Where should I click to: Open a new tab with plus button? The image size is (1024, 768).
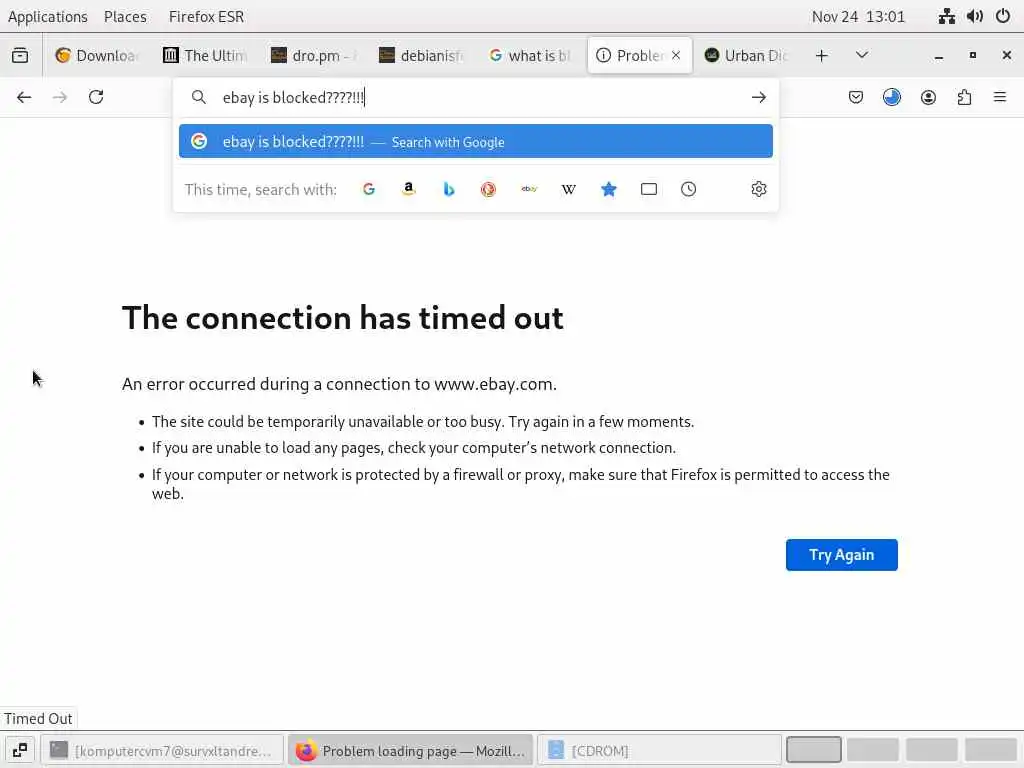coord(822,56)
